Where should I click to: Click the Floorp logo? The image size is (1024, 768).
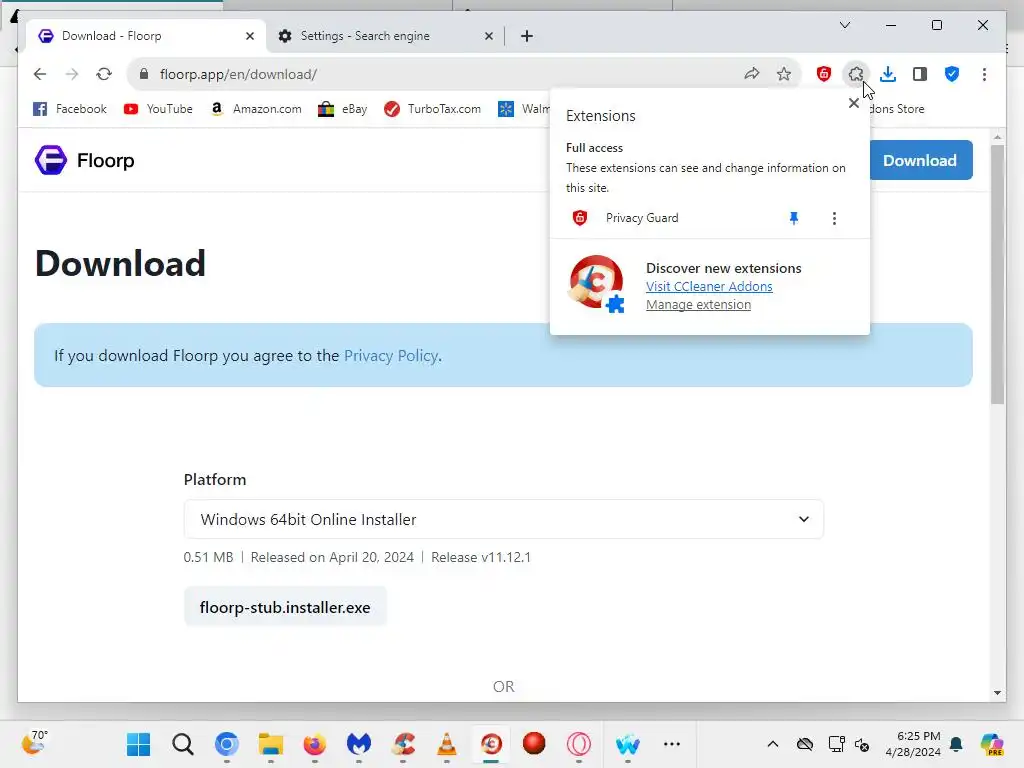(x=84, y=160)
